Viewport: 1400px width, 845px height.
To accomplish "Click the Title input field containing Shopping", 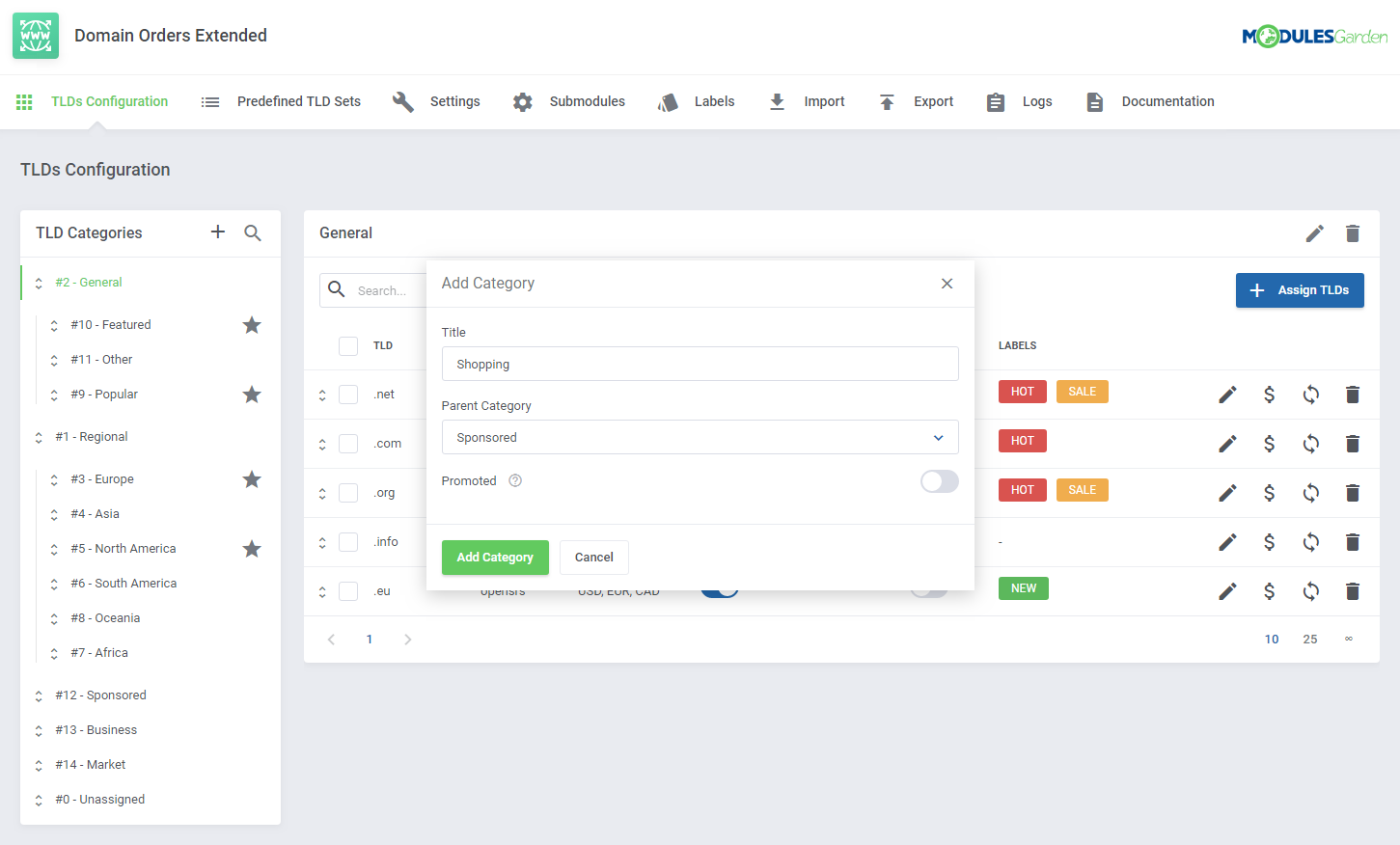I will [700, 364].
